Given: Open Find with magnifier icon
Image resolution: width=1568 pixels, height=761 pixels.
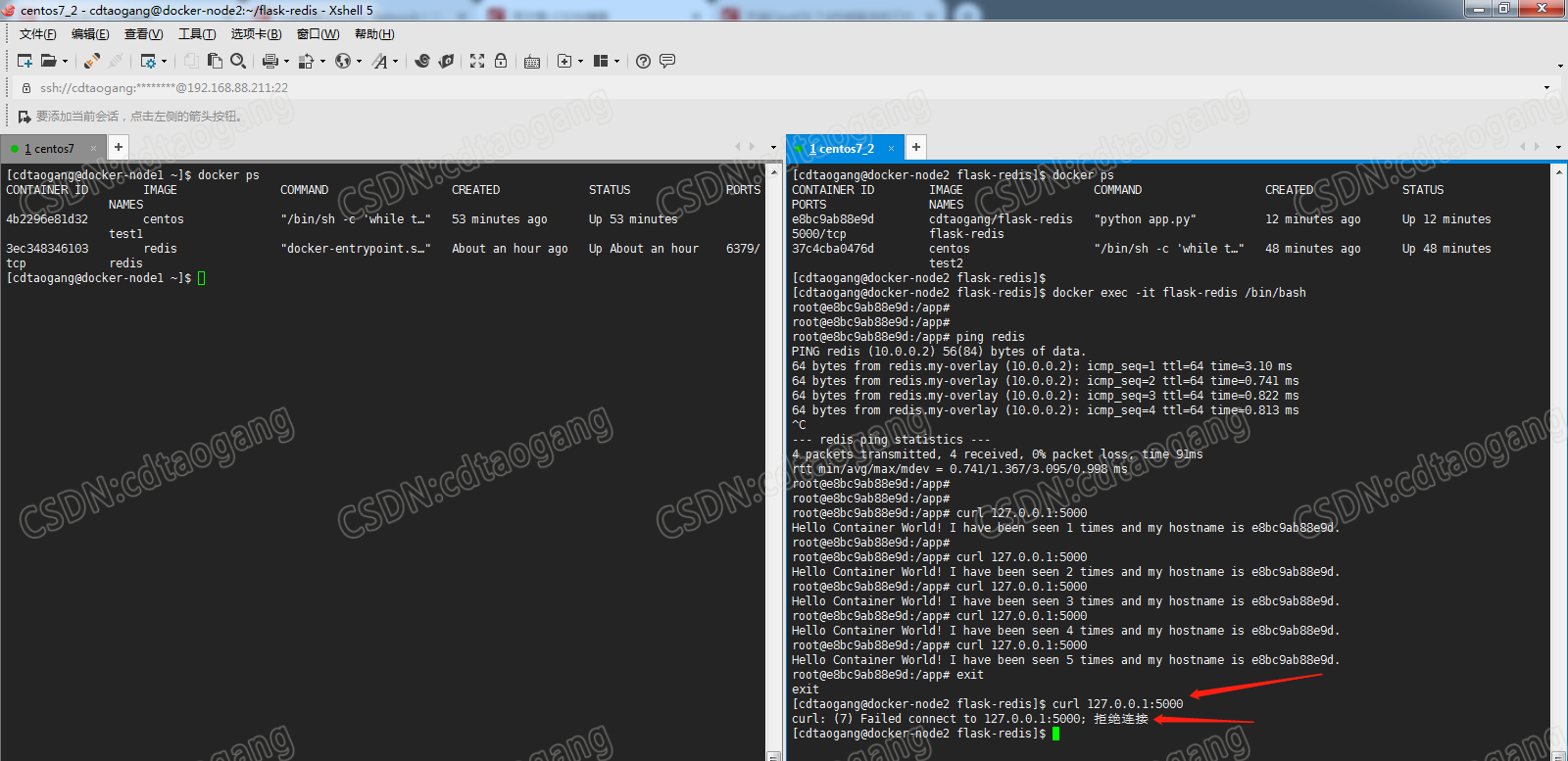Looking at the screenshot, I should pyautogui.click(x=238, y=61).
